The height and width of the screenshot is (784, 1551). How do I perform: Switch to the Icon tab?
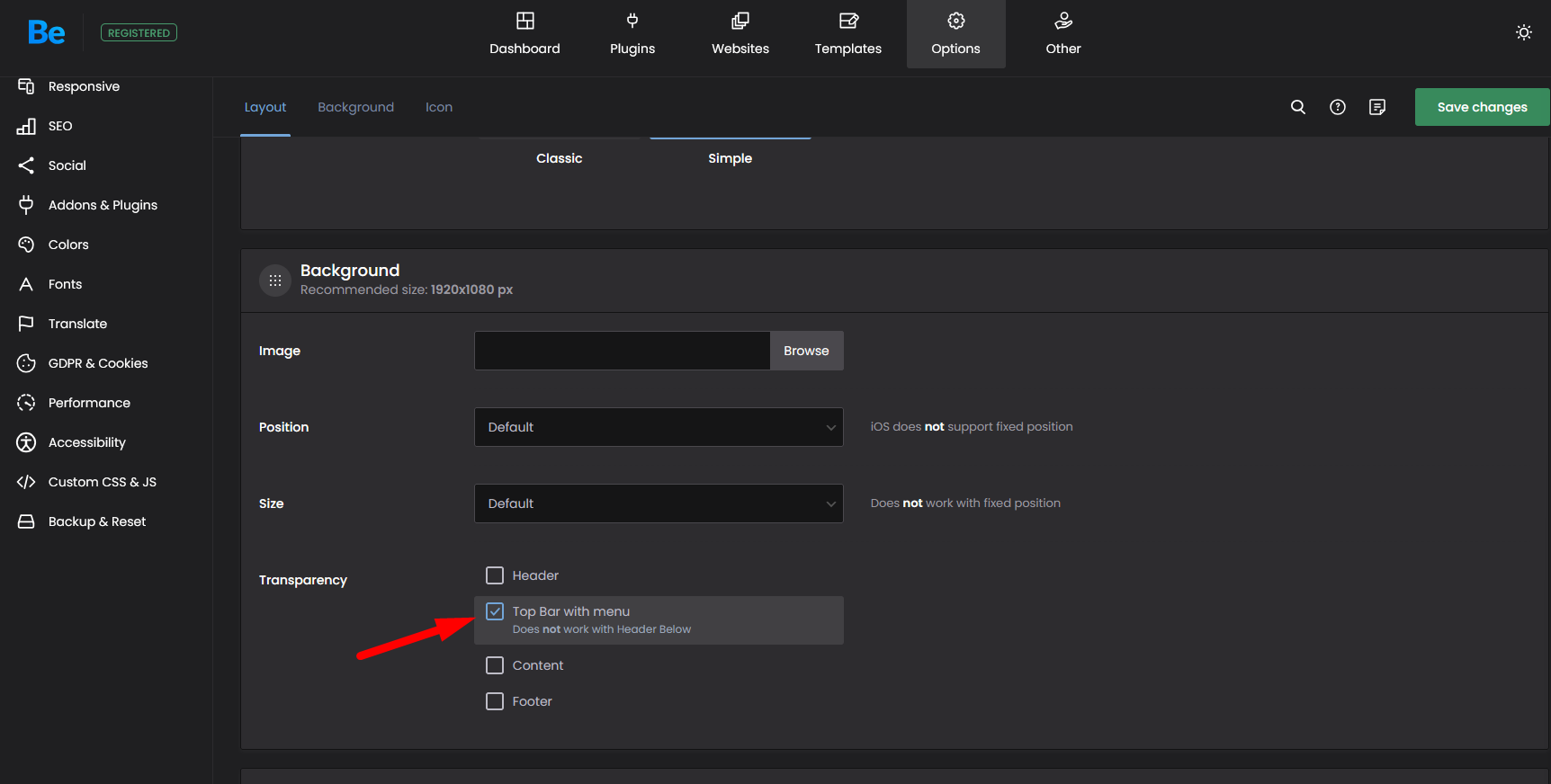click(x=439, y=107)
